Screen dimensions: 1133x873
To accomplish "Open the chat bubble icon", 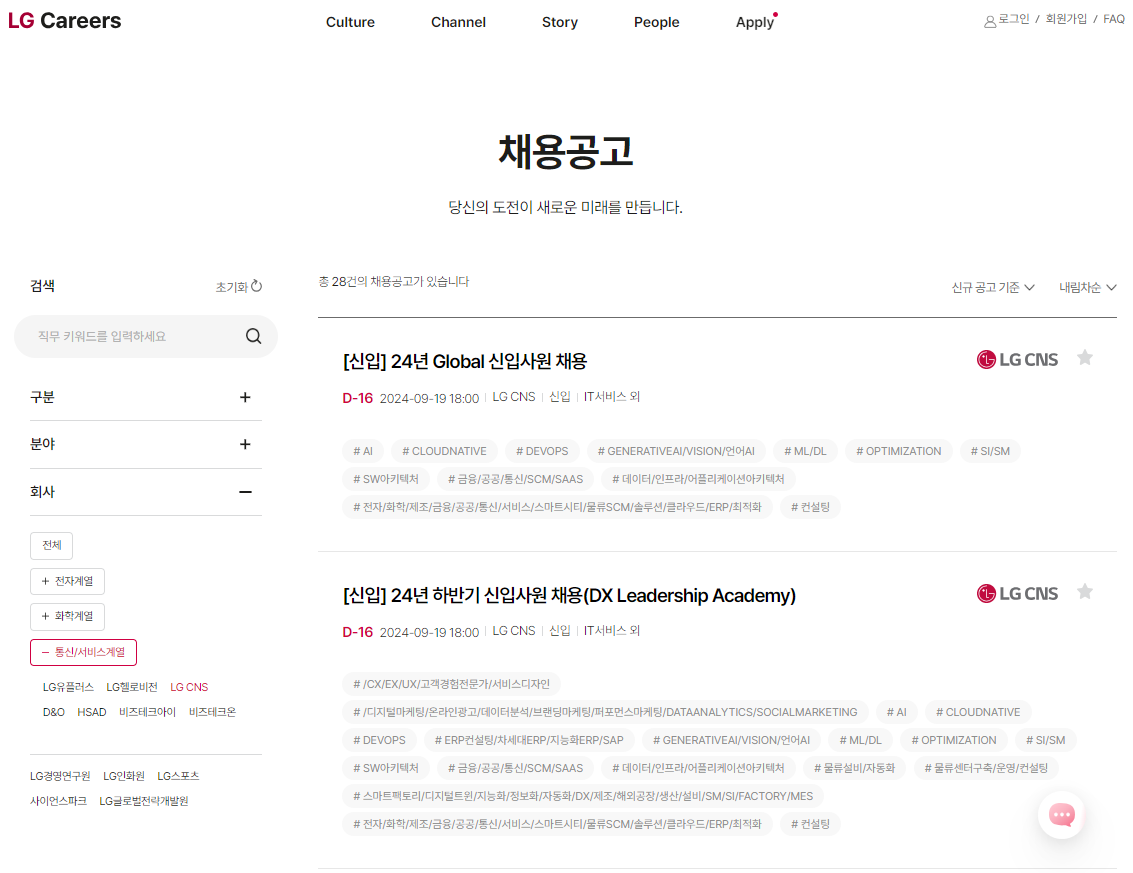I will [x=1061, y=815].
